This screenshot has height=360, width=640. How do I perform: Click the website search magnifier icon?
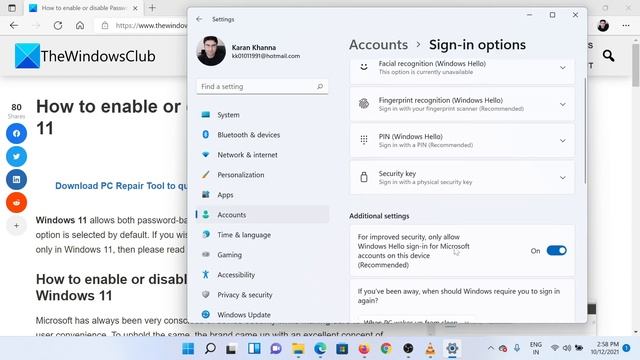(x=608, y=56)
